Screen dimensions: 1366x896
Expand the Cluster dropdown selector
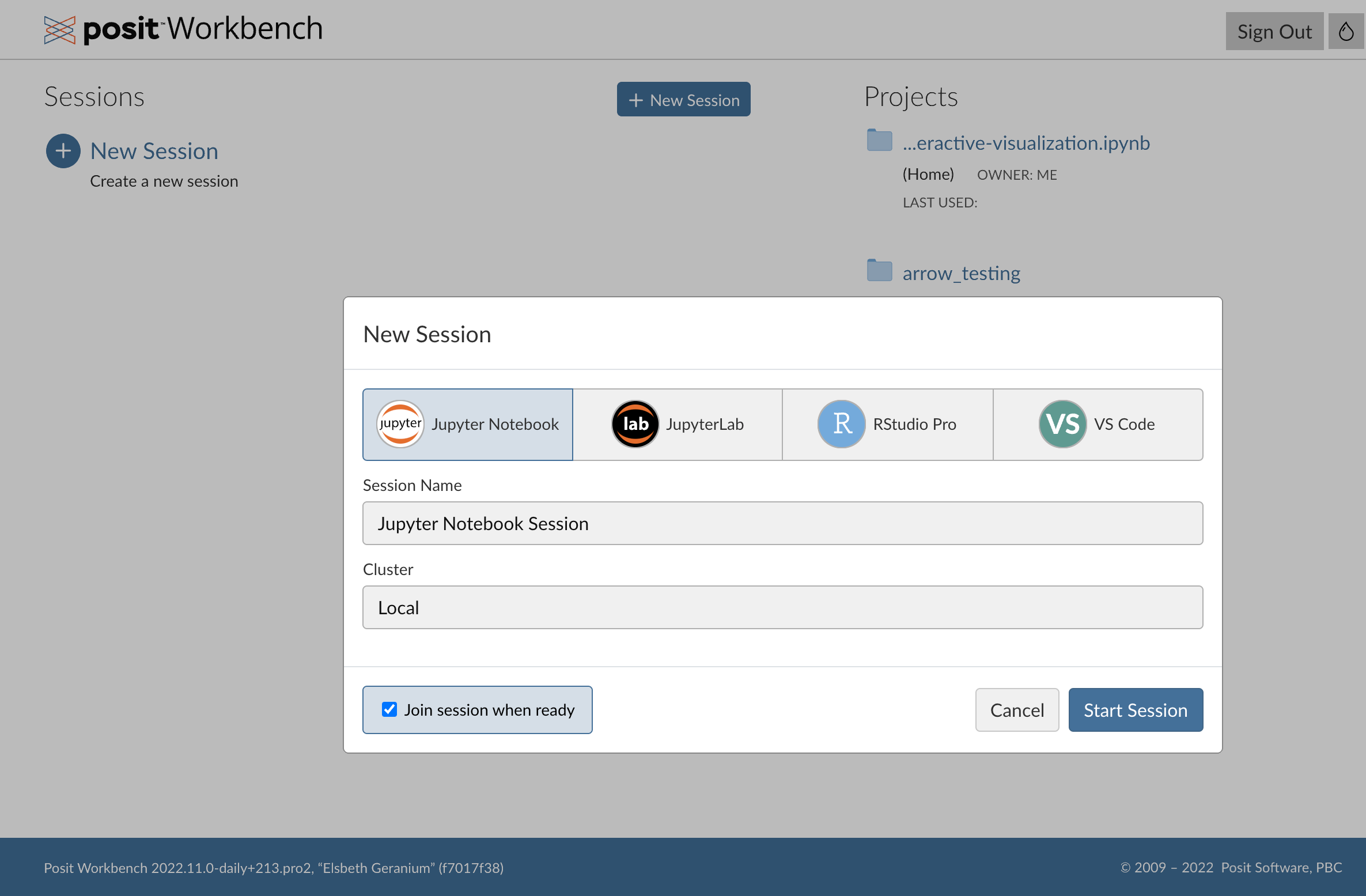tap(783, 607)
